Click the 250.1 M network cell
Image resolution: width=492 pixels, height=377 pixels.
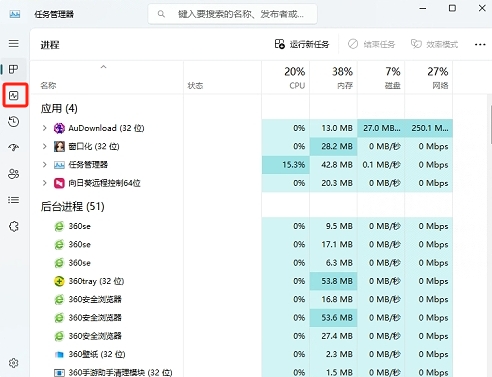(429, 128)
